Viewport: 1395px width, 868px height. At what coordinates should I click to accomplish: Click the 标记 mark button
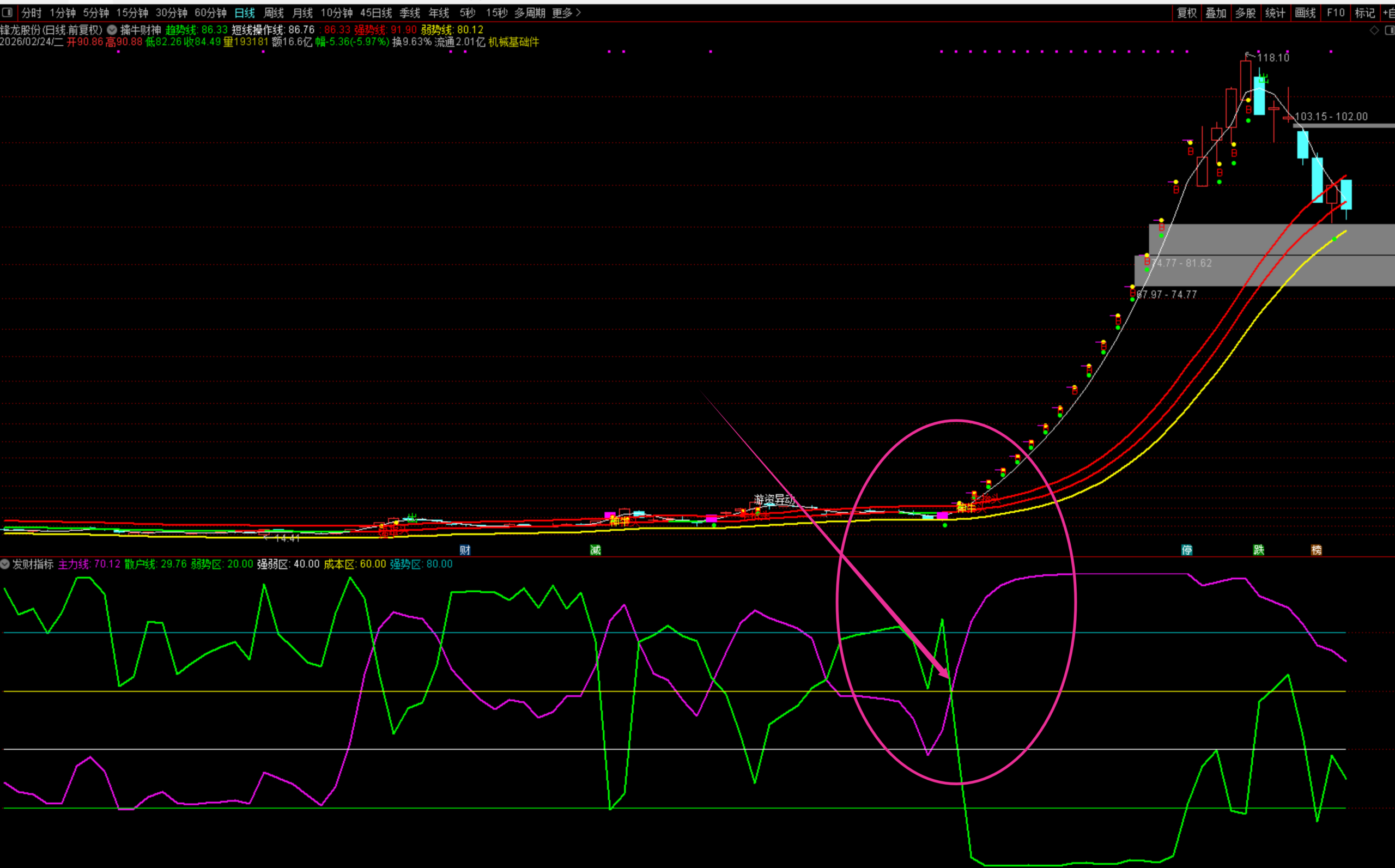pos(1364,13)
